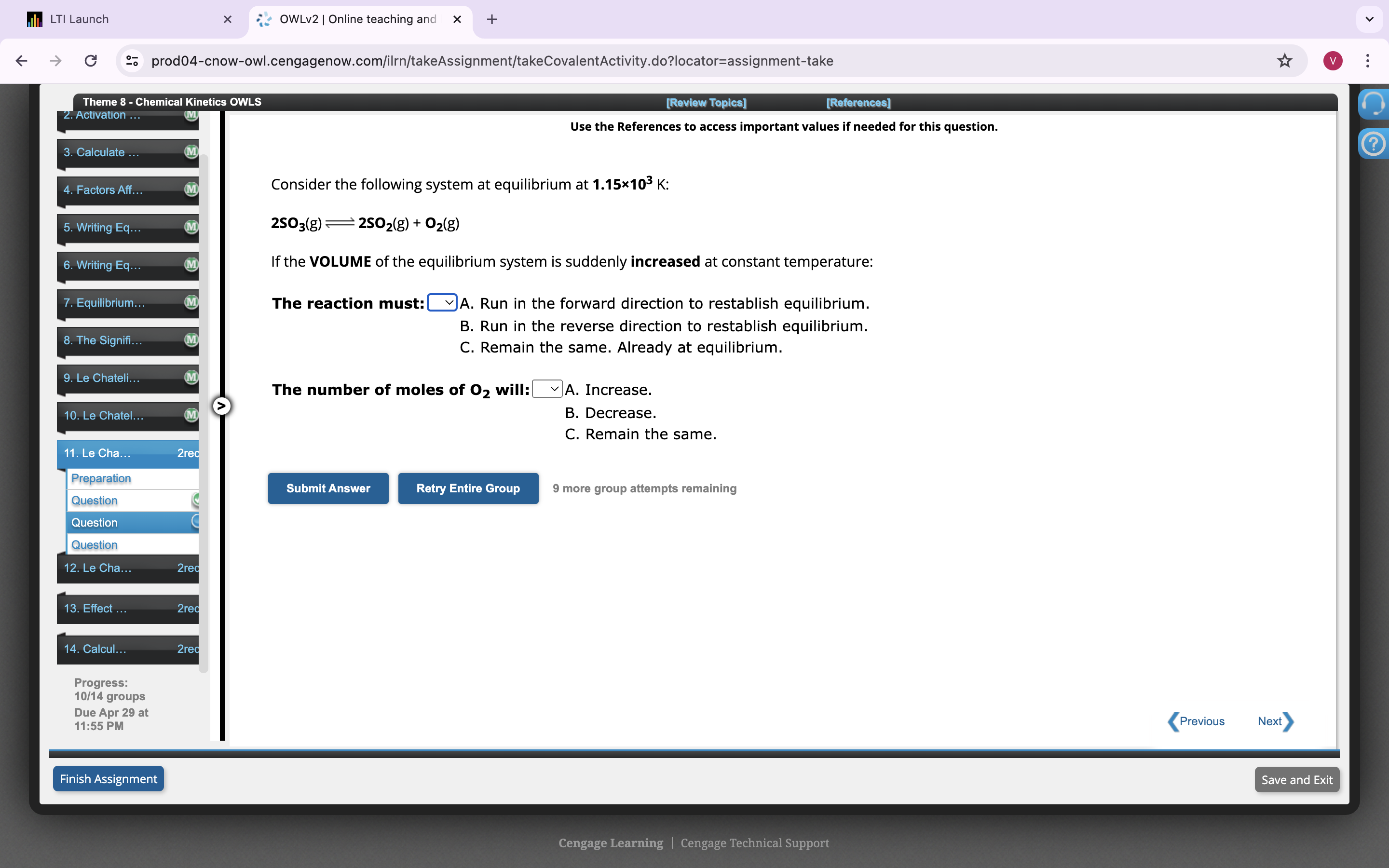Click the Submit Answer button

[328, 488]
